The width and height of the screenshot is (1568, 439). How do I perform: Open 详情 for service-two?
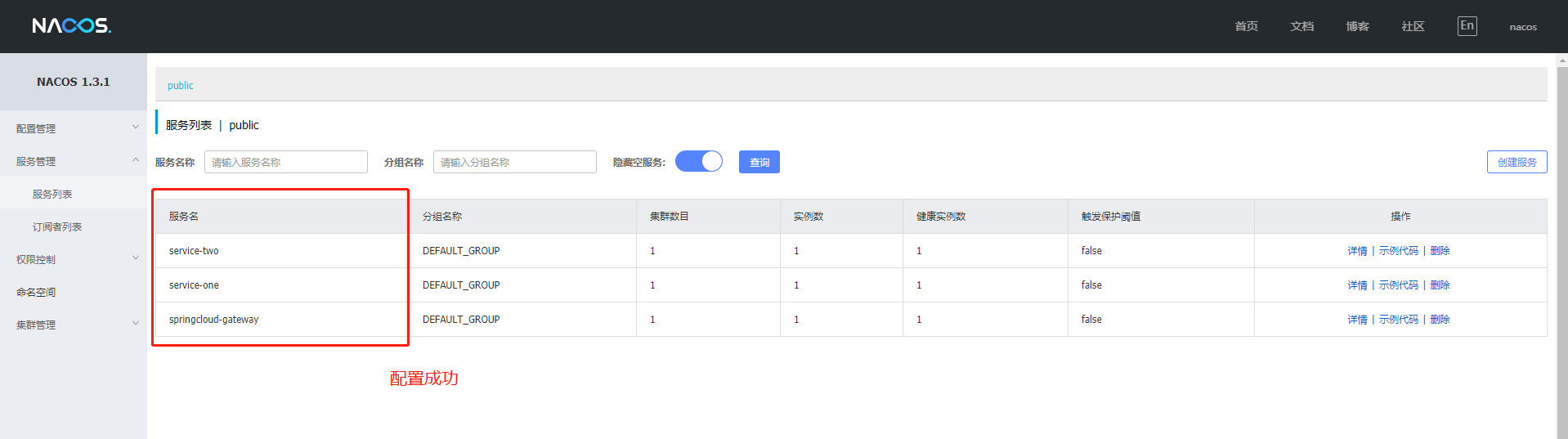[1357, 251]
